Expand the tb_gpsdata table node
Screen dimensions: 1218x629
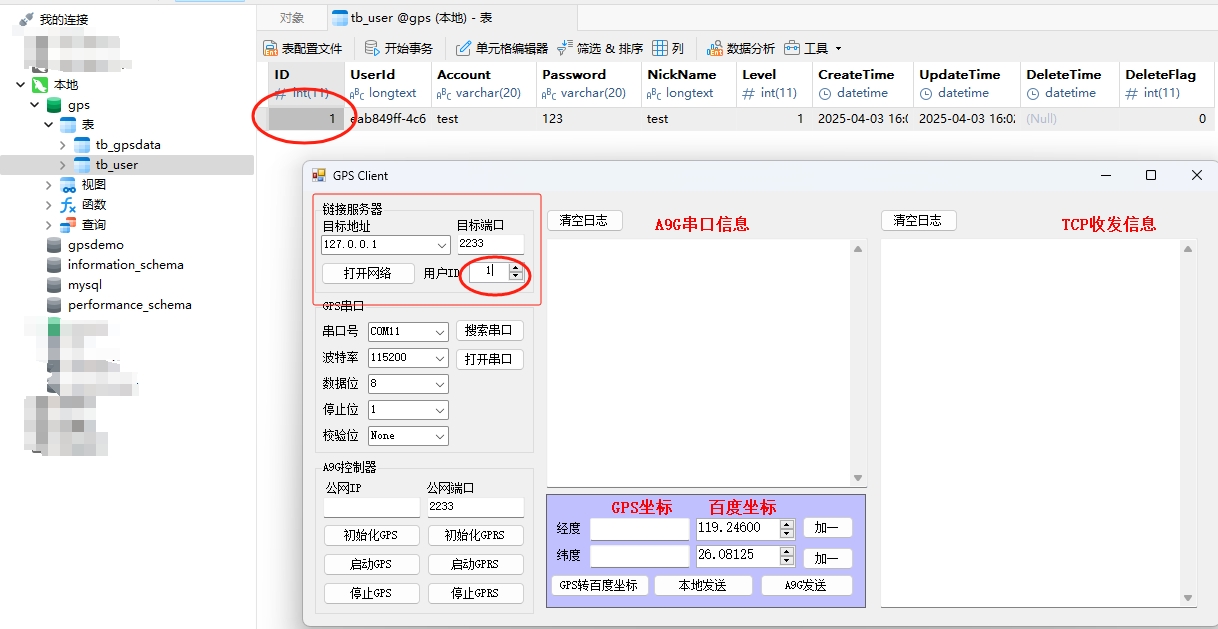coord(63,145)
